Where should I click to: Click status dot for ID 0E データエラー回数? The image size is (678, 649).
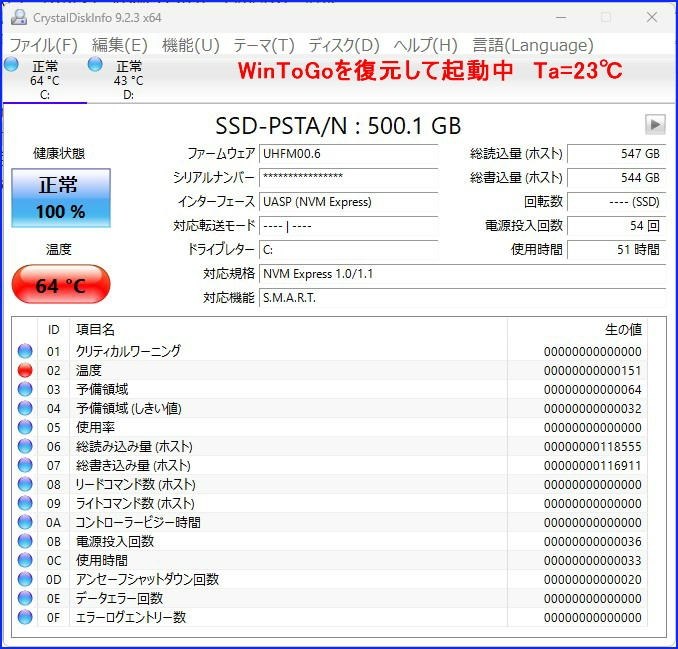25,598
